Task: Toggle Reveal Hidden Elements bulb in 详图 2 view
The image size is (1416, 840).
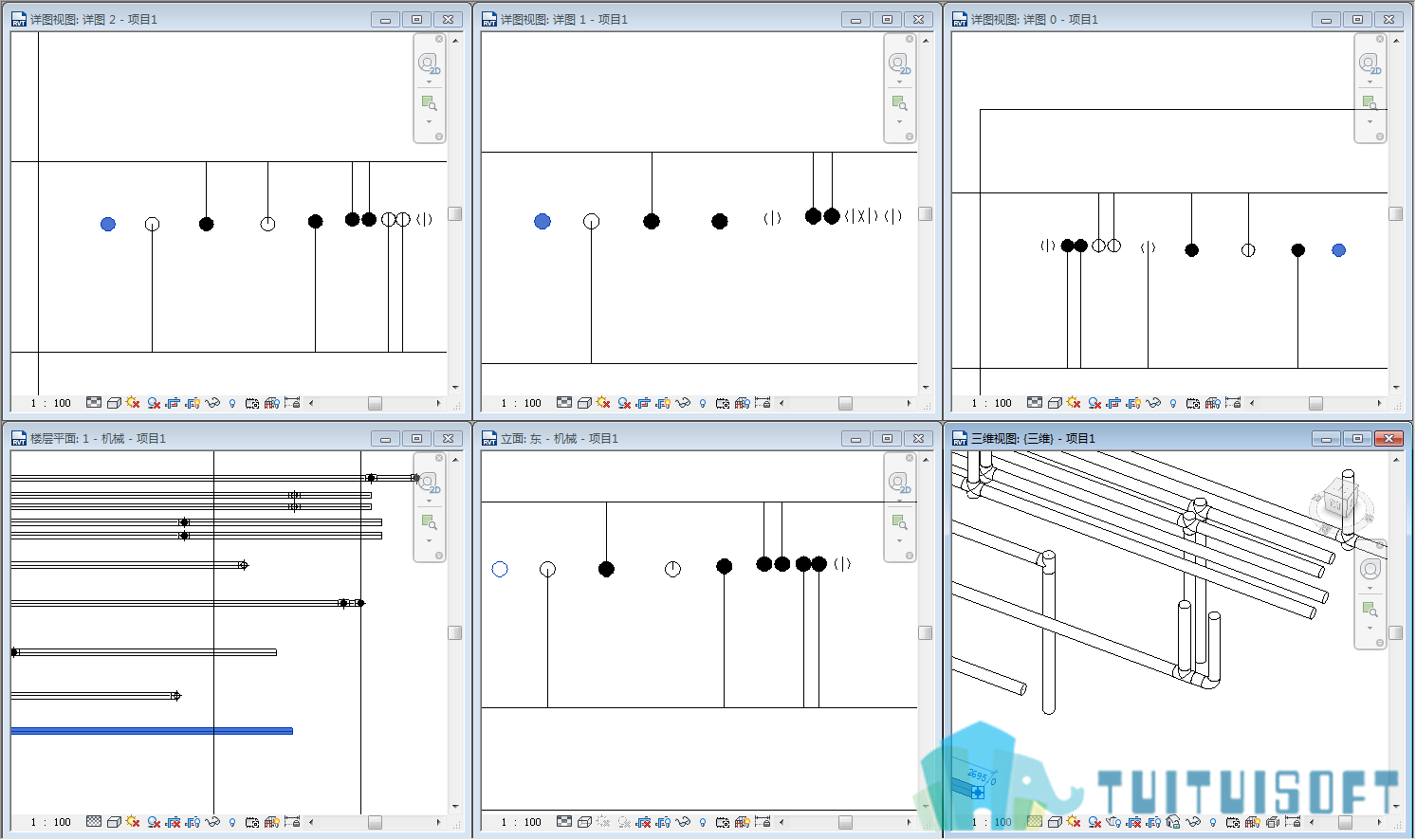Action: point(232,403)
